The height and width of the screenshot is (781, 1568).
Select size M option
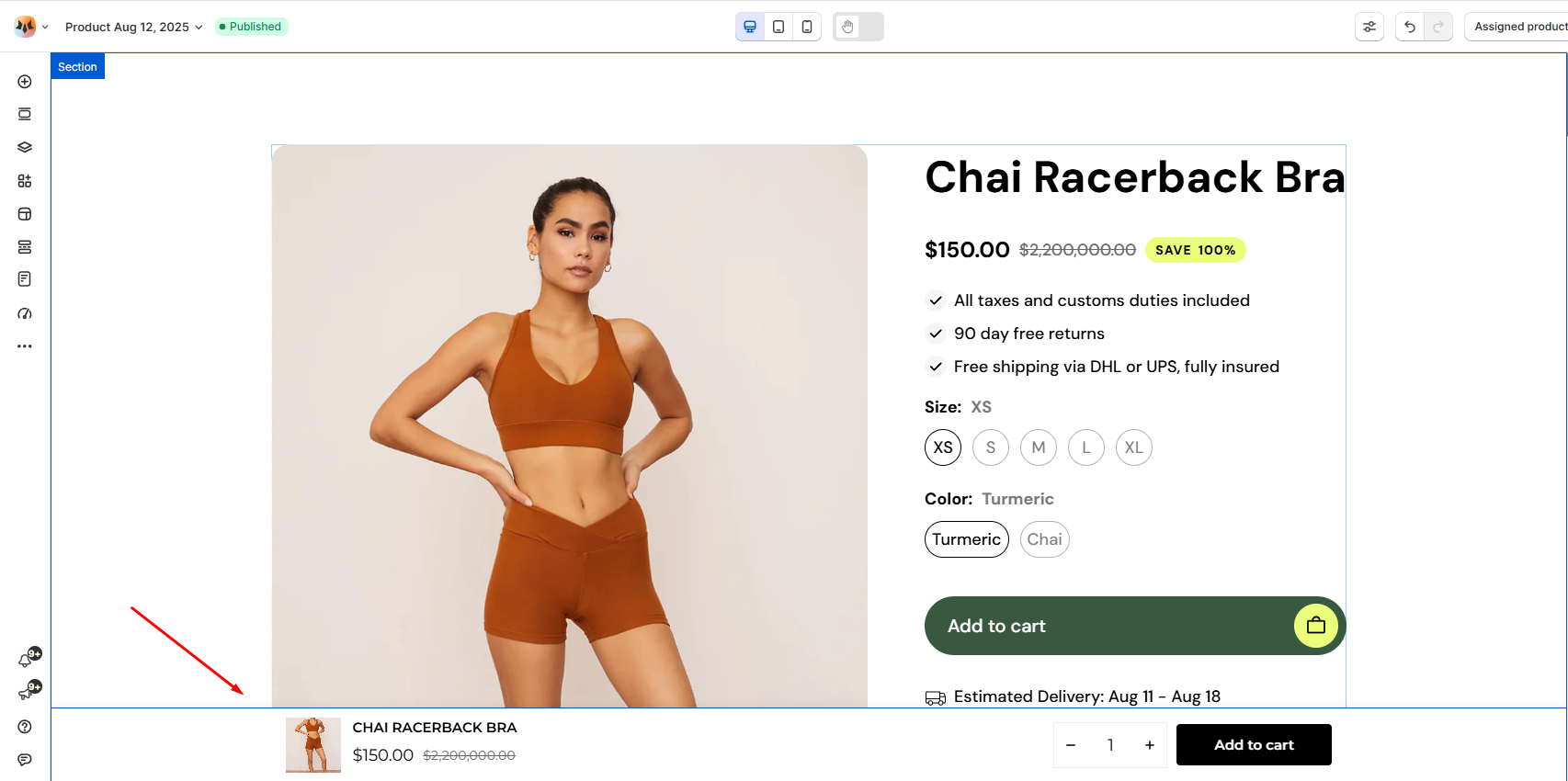tap(1039, 447)
